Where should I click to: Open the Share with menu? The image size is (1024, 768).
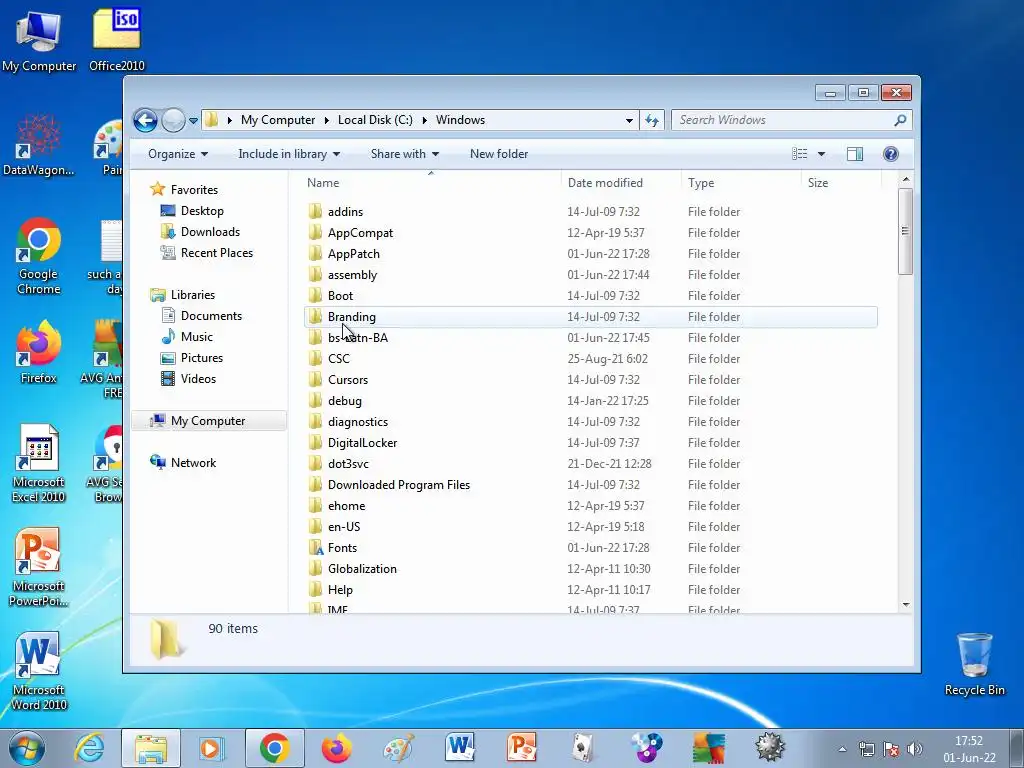click(x=405, y=154)
